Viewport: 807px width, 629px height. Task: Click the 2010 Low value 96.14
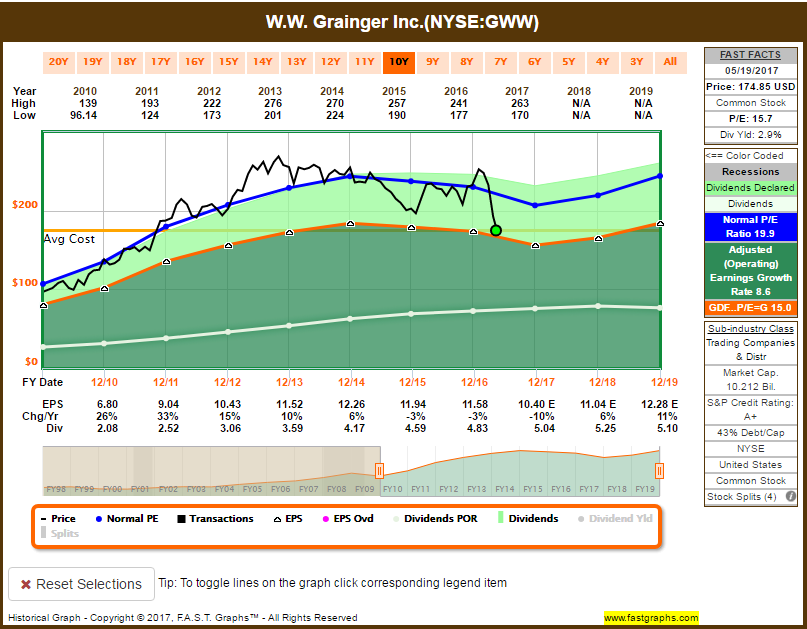[x=83, y=115]
